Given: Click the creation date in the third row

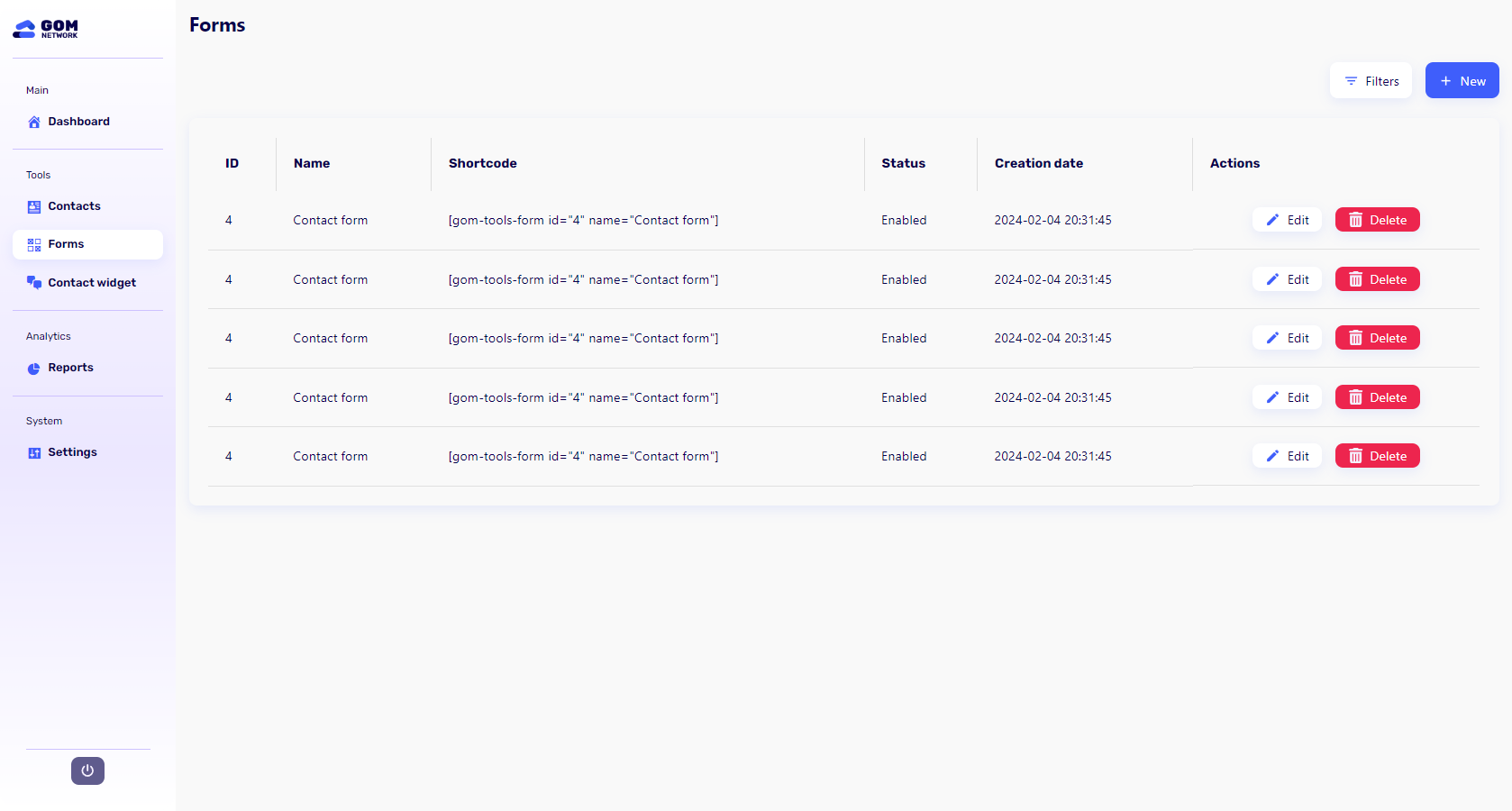Looking at the screenshot, I should point(1052,338).
